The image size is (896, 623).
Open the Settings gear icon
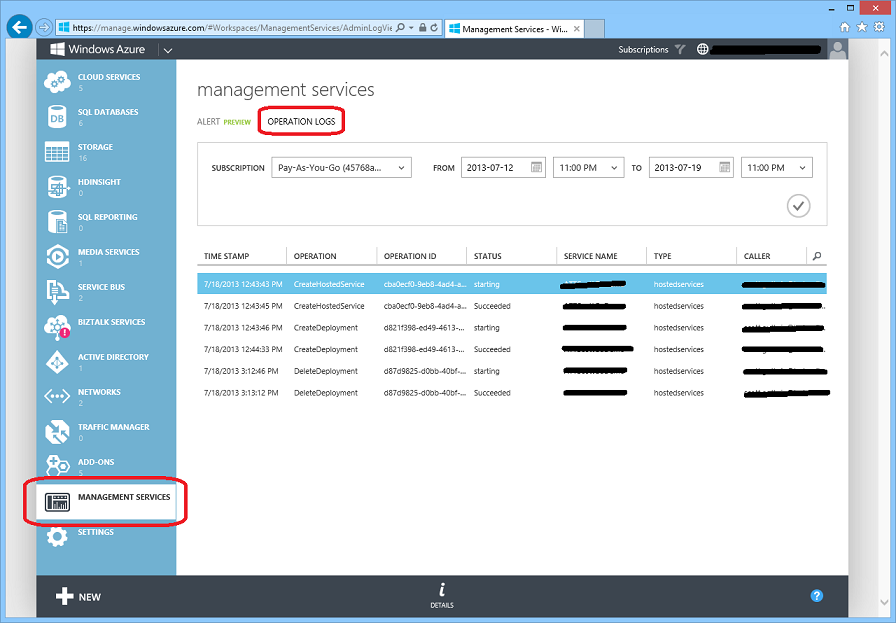pyautogui.click(x=57, y=537)
